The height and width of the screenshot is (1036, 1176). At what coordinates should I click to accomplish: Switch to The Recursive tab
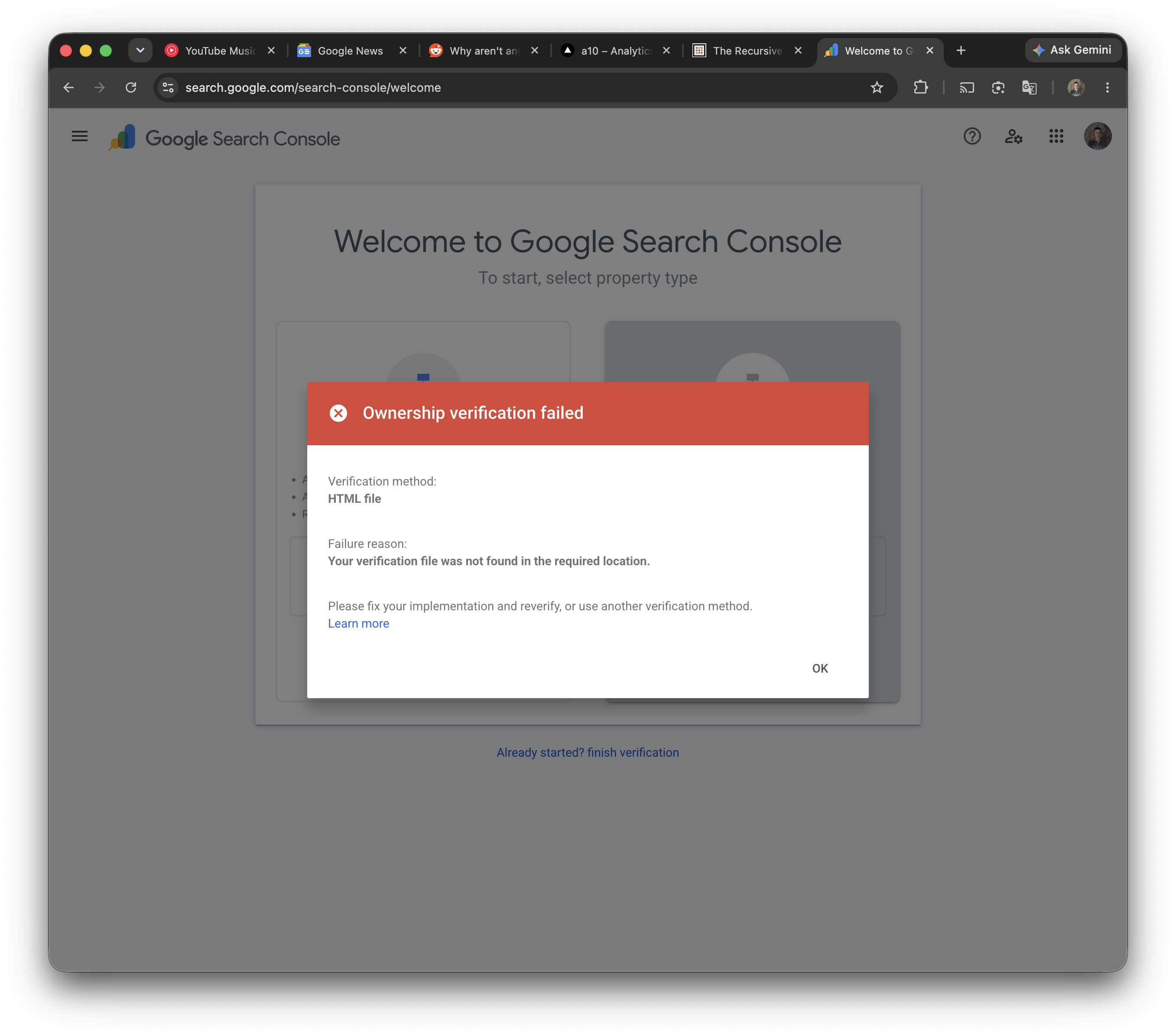pos(746,51)
